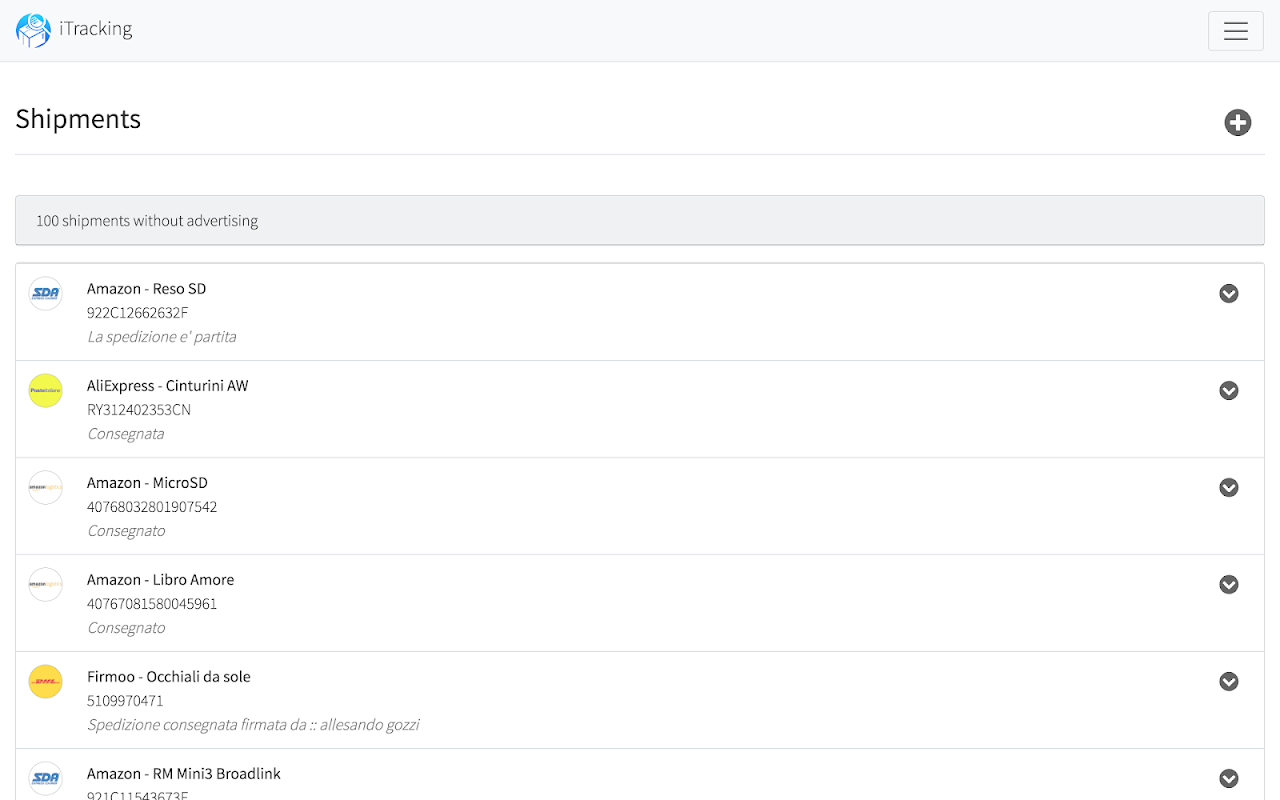The width and height of the screenshot is (1280, 800).
Task: Expand Amazon - Reso SD shipment options
Action: click(x=1229, y=293)
